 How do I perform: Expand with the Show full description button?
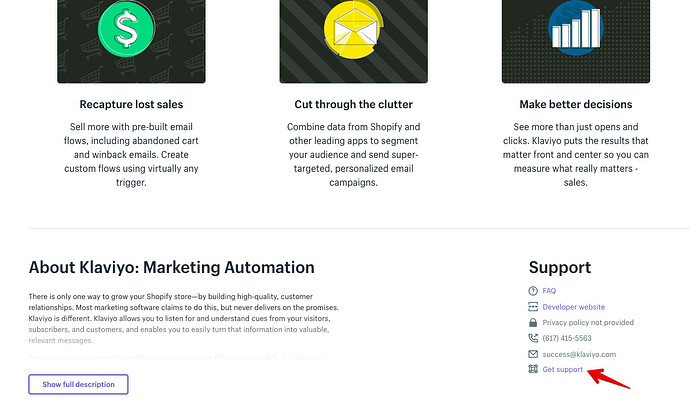tap(79, 384)
